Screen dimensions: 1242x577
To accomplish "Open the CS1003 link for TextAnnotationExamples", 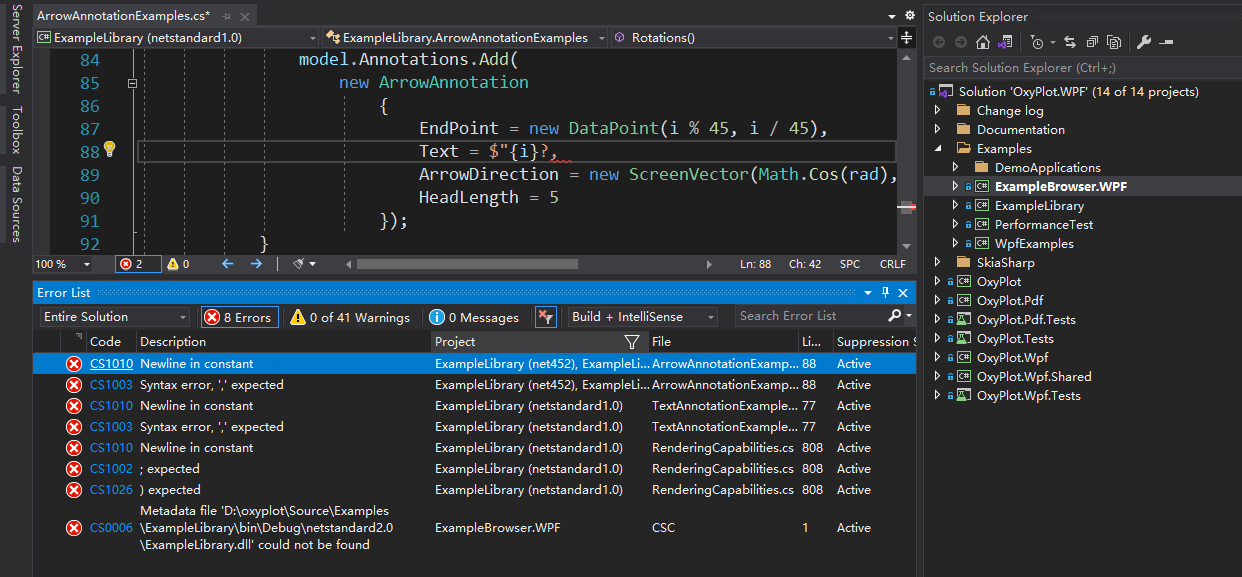I will (111, 427).
